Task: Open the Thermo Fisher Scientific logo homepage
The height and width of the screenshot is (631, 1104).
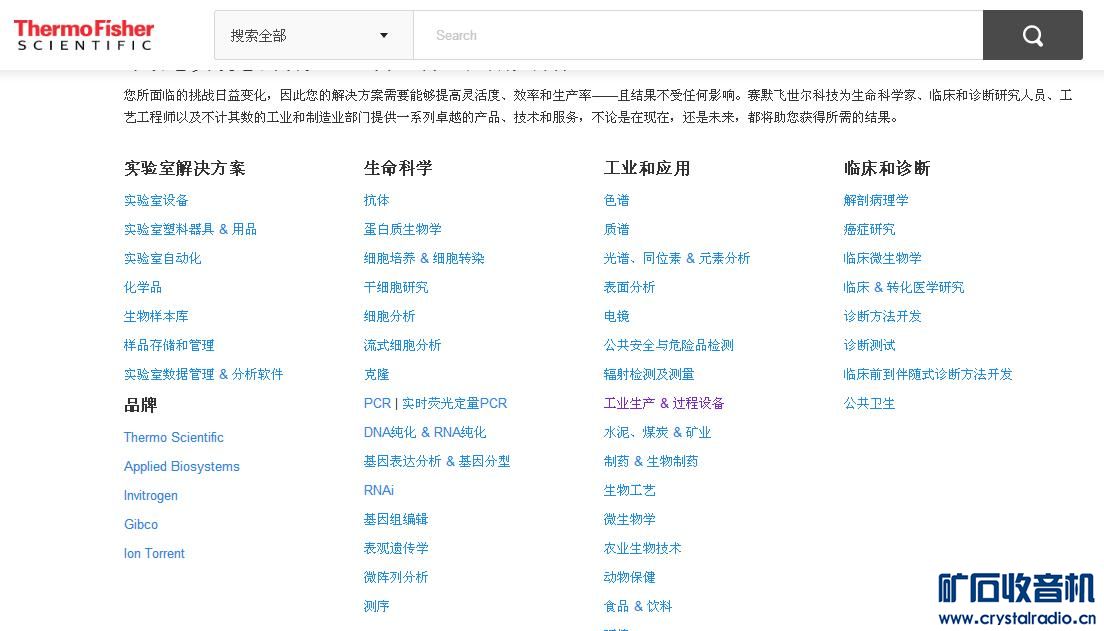Action: [x=84, y=35]
